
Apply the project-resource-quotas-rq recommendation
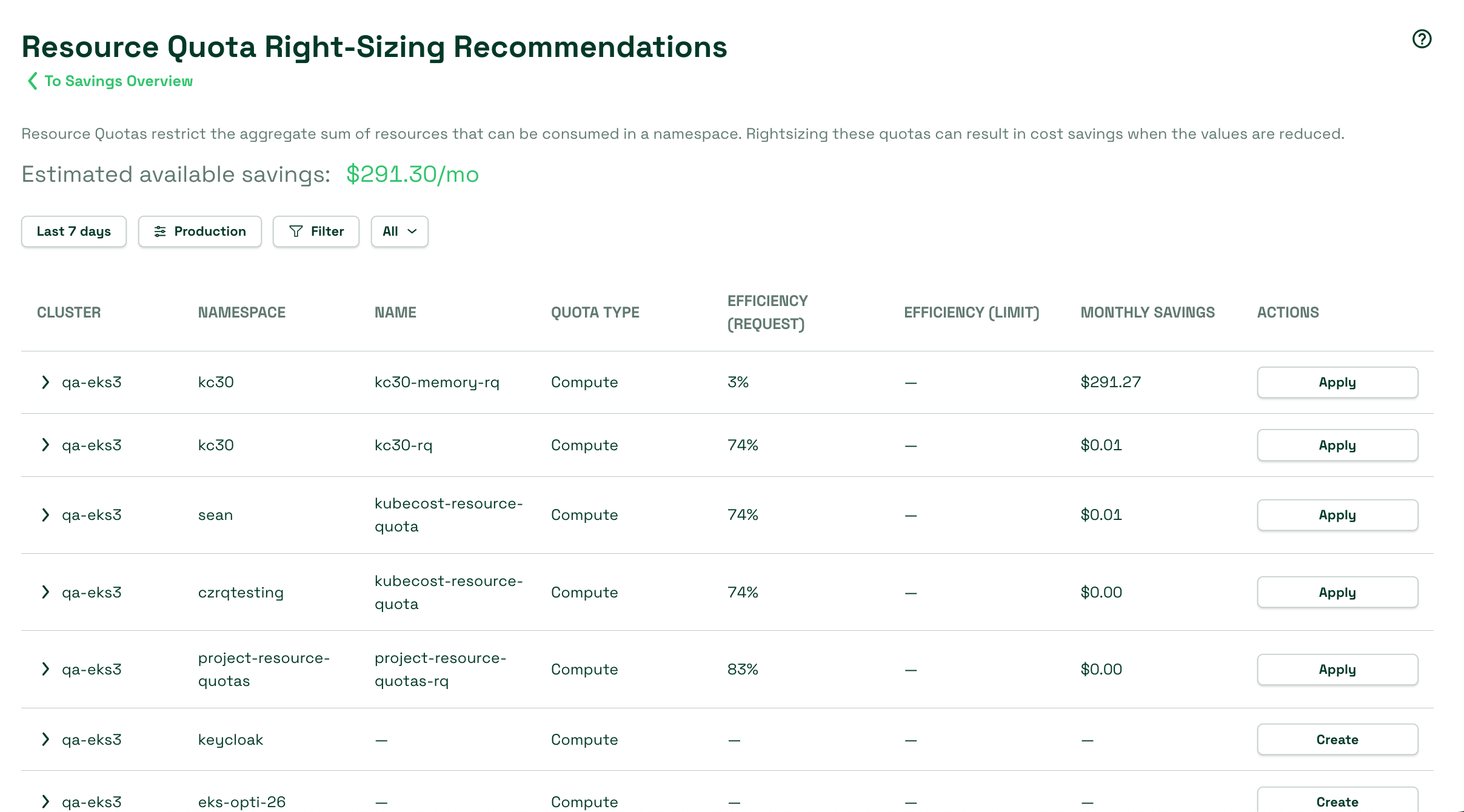coord(1337,670)
